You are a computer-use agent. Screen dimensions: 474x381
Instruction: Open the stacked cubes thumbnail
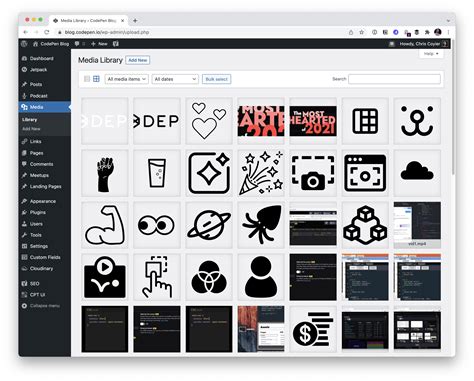click(365, 225)
